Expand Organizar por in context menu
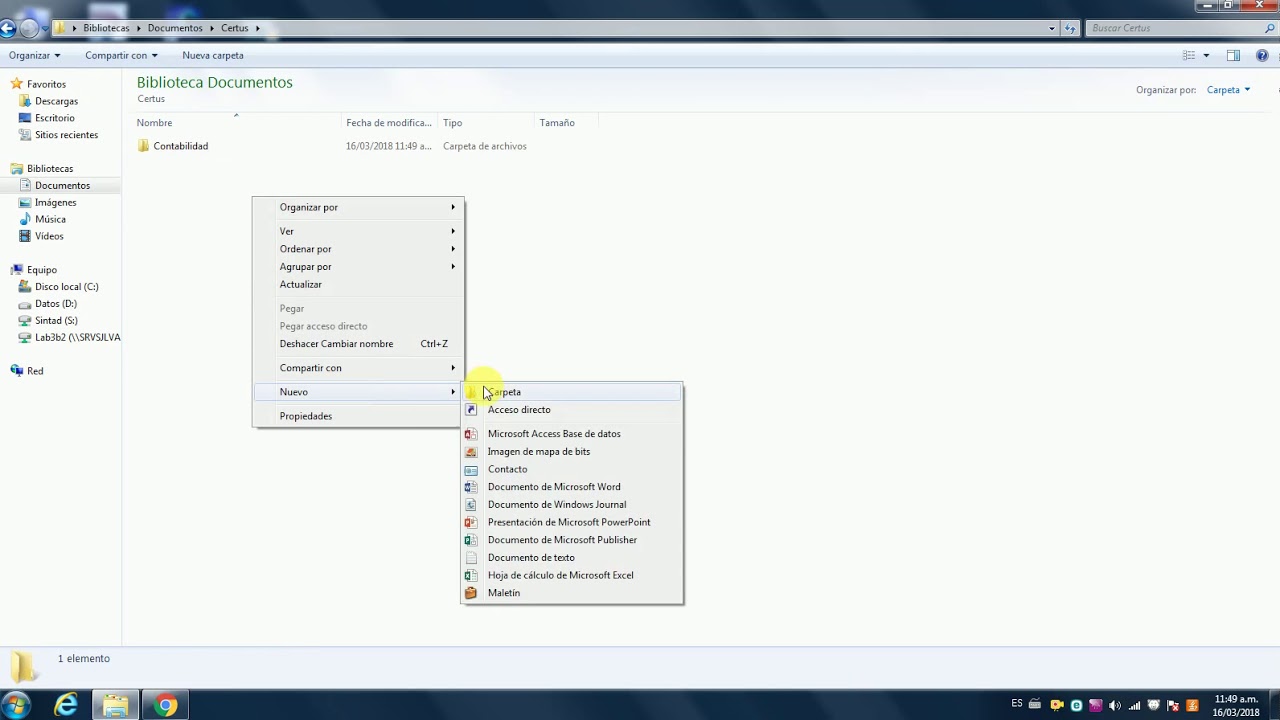This screenshot has height=720, width=1280. 358,207
